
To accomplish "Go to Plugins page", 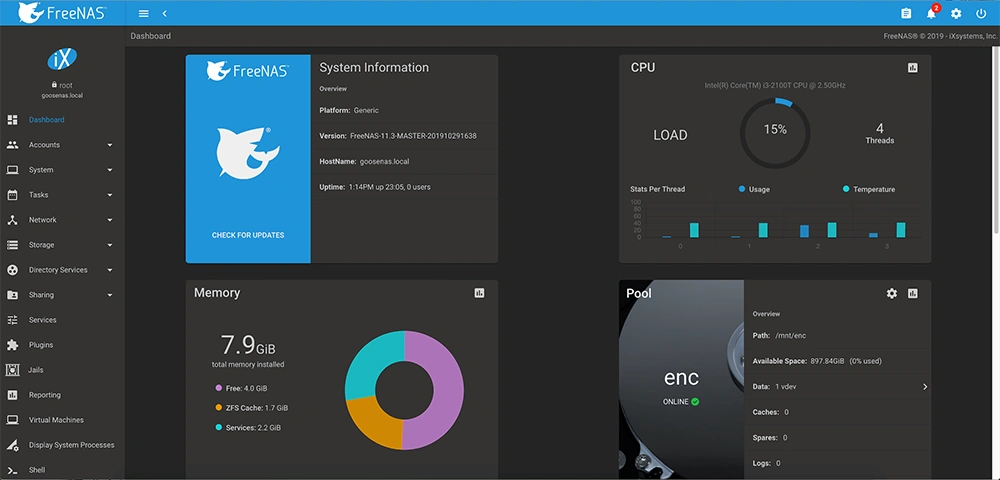I will coord(42,345).
